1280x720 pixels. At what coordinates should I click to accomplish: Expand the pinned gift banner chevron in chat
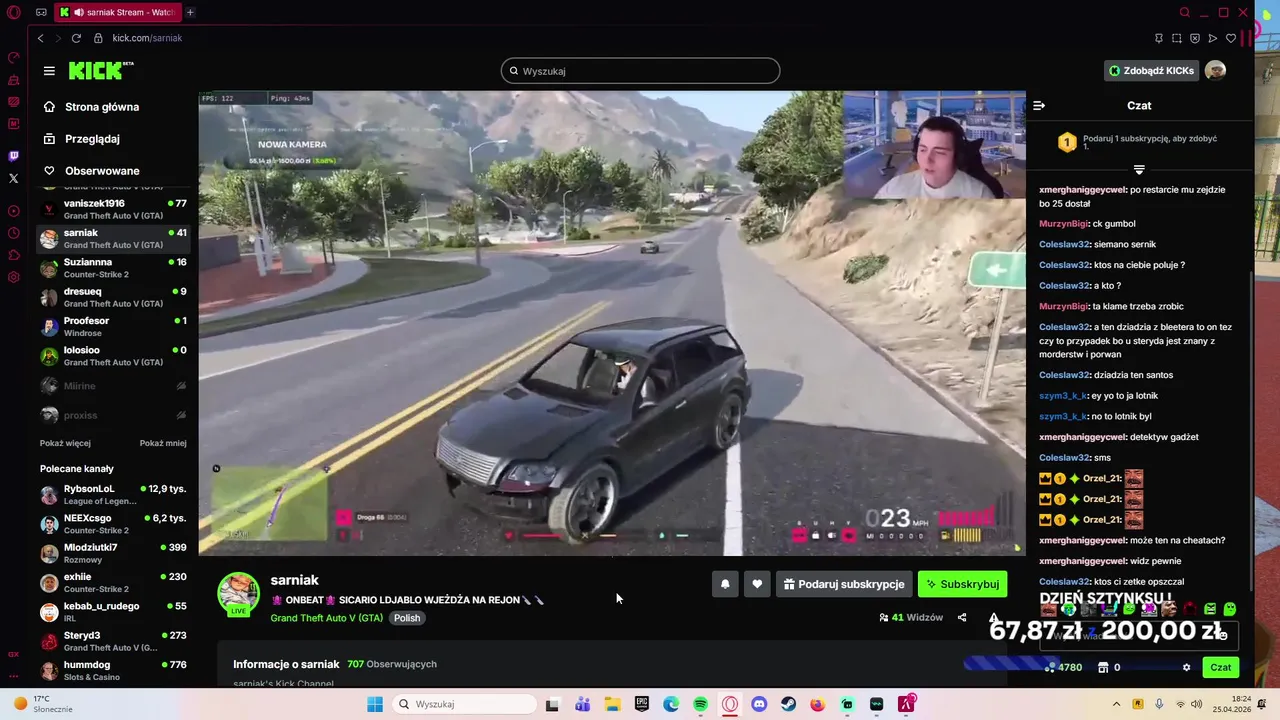pyautogui.click(x=1139, y=169)
